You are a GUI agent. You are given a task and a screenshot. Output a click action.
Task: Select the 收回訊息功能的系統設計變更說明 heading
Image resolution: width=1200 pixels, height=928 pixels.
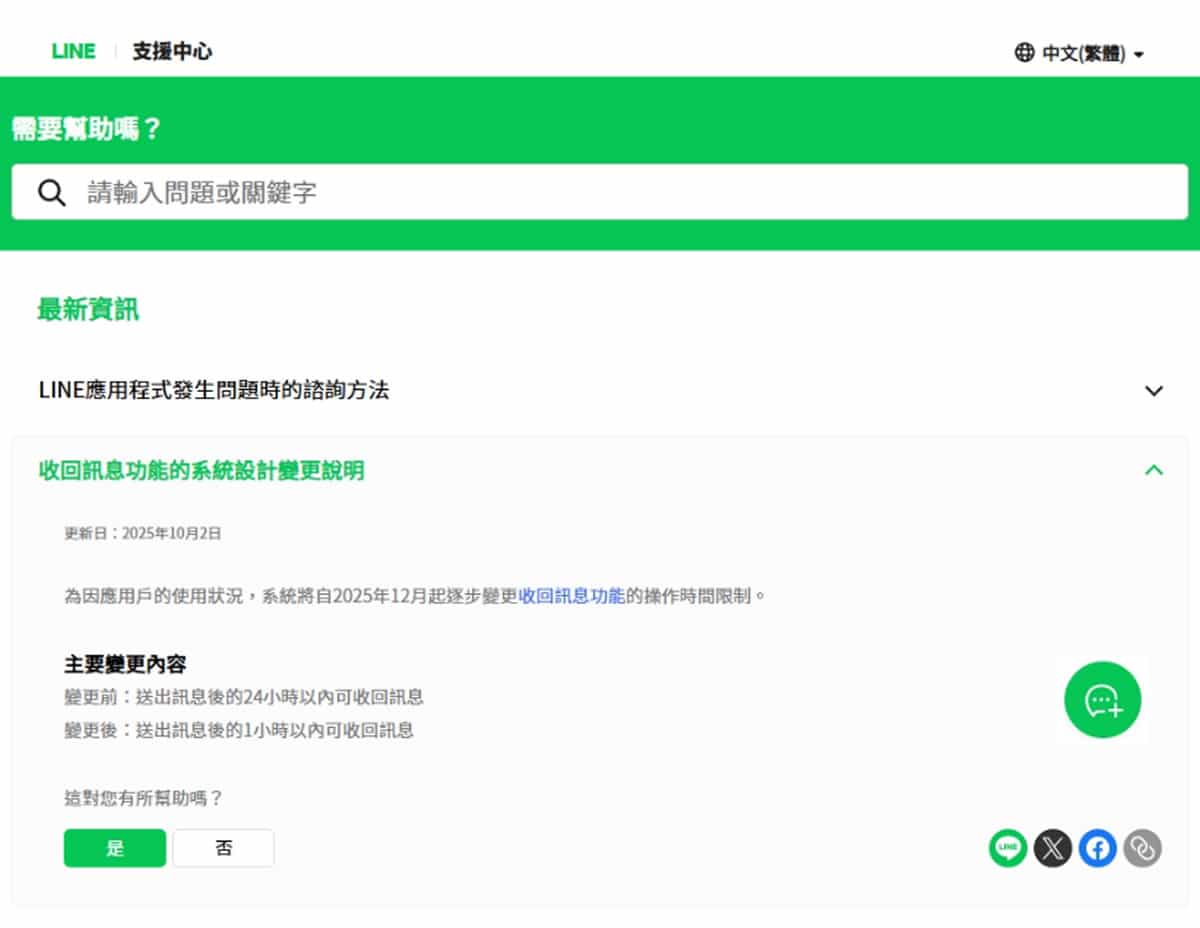(201, 470)
